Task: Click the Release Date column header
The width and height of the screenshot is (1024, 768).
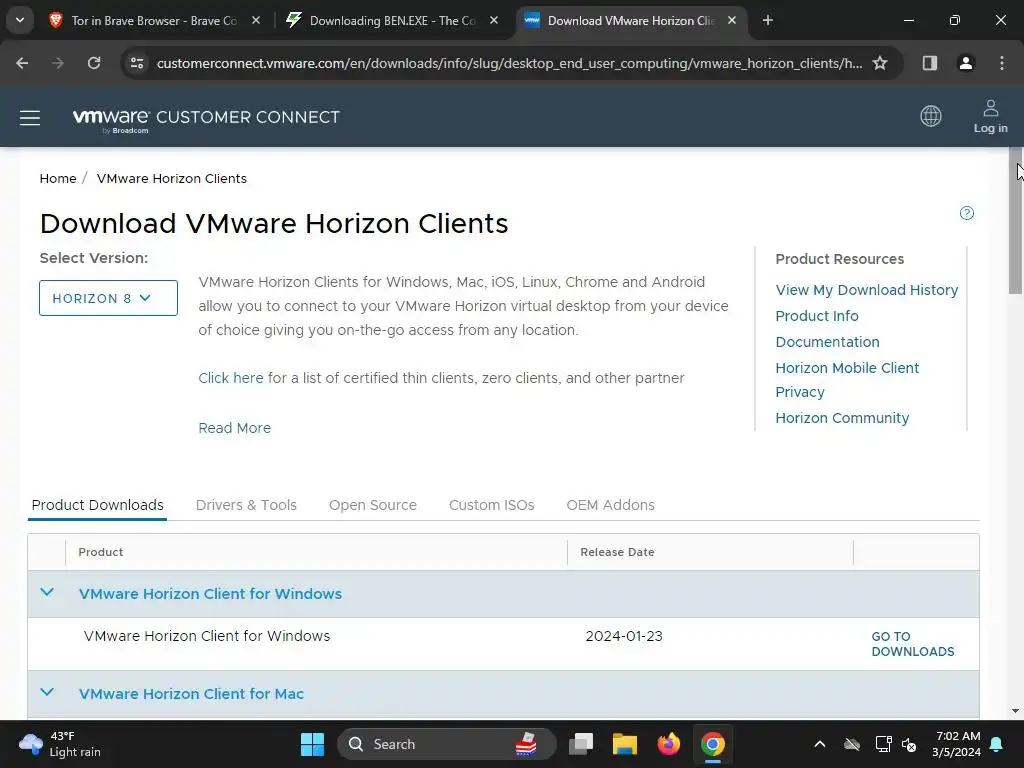Action: click(617, 552)
